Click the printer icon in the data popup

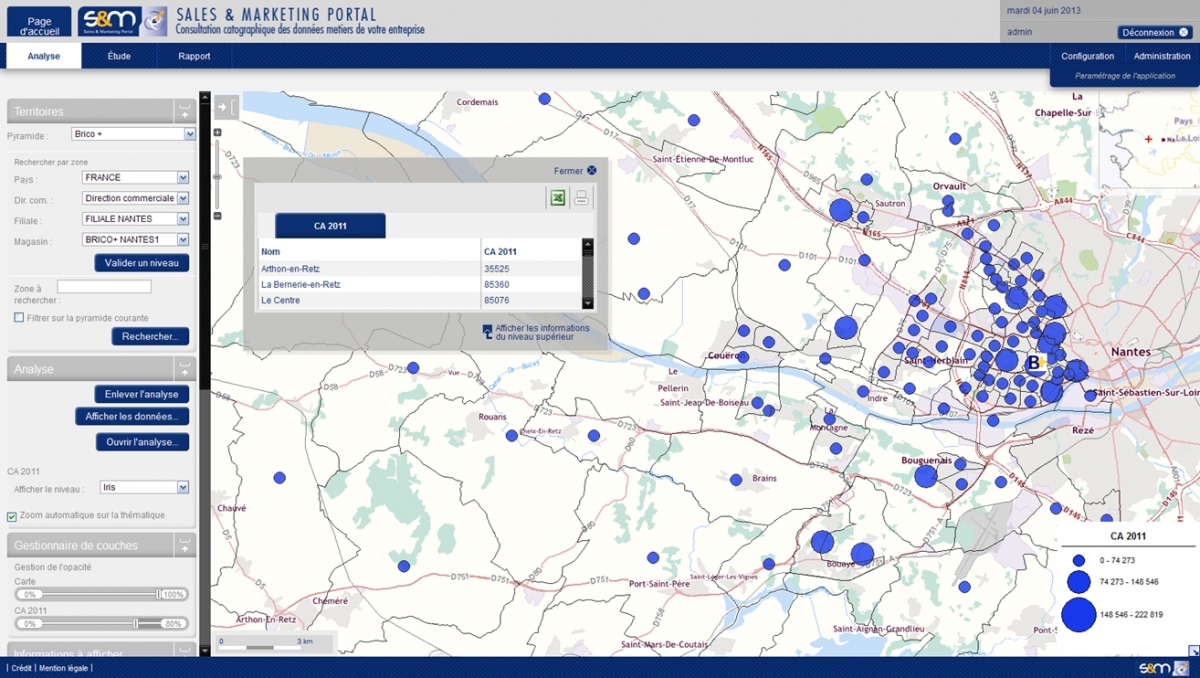(581, 198)
